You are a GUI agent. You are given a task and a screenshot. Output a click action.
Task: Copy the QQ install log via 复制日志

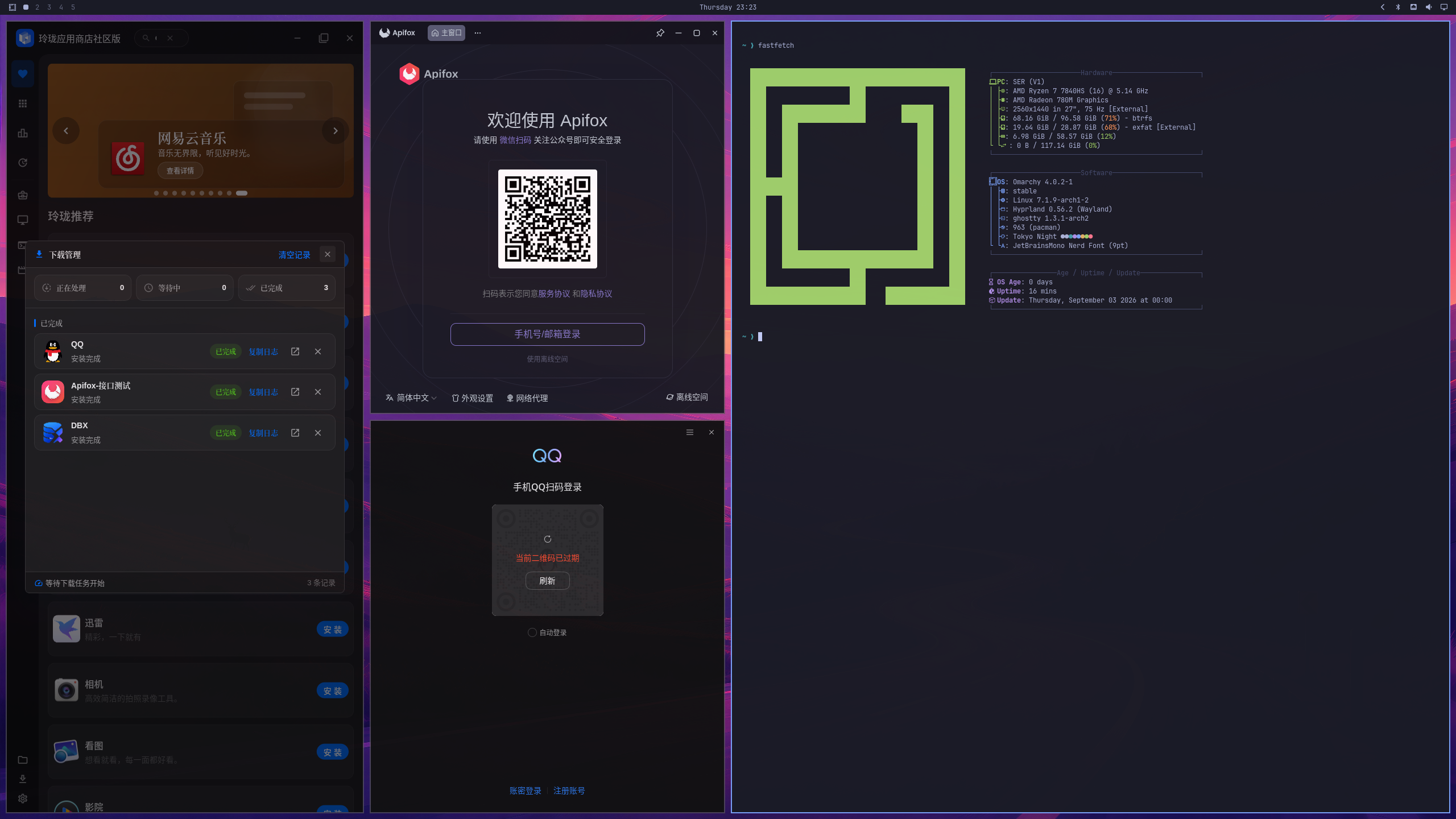pos(263,351)
